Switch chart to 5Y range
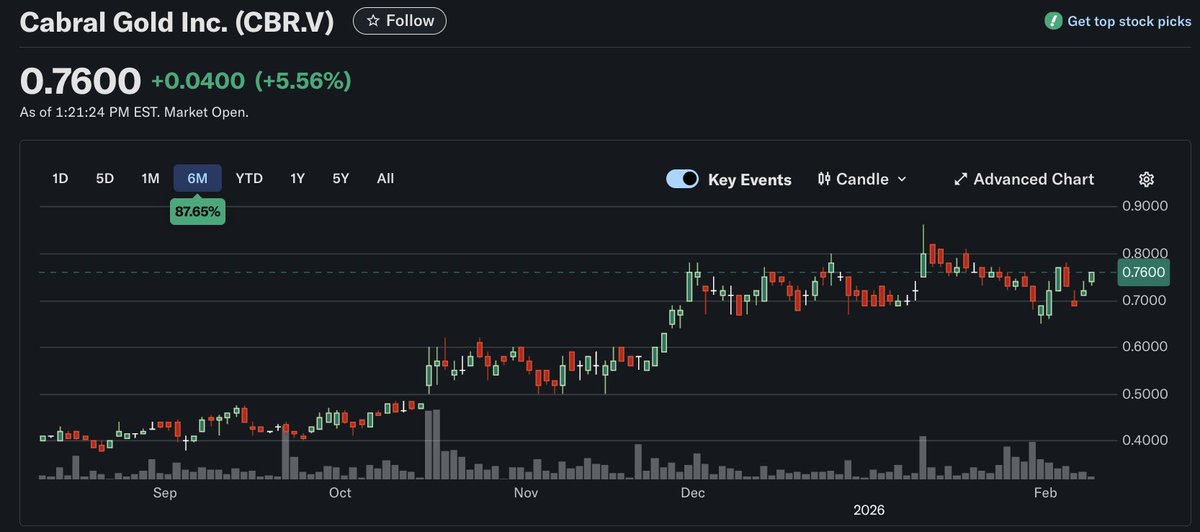Image resolution: width=1200 pixels, height=532 pixels. click(341, 179)
